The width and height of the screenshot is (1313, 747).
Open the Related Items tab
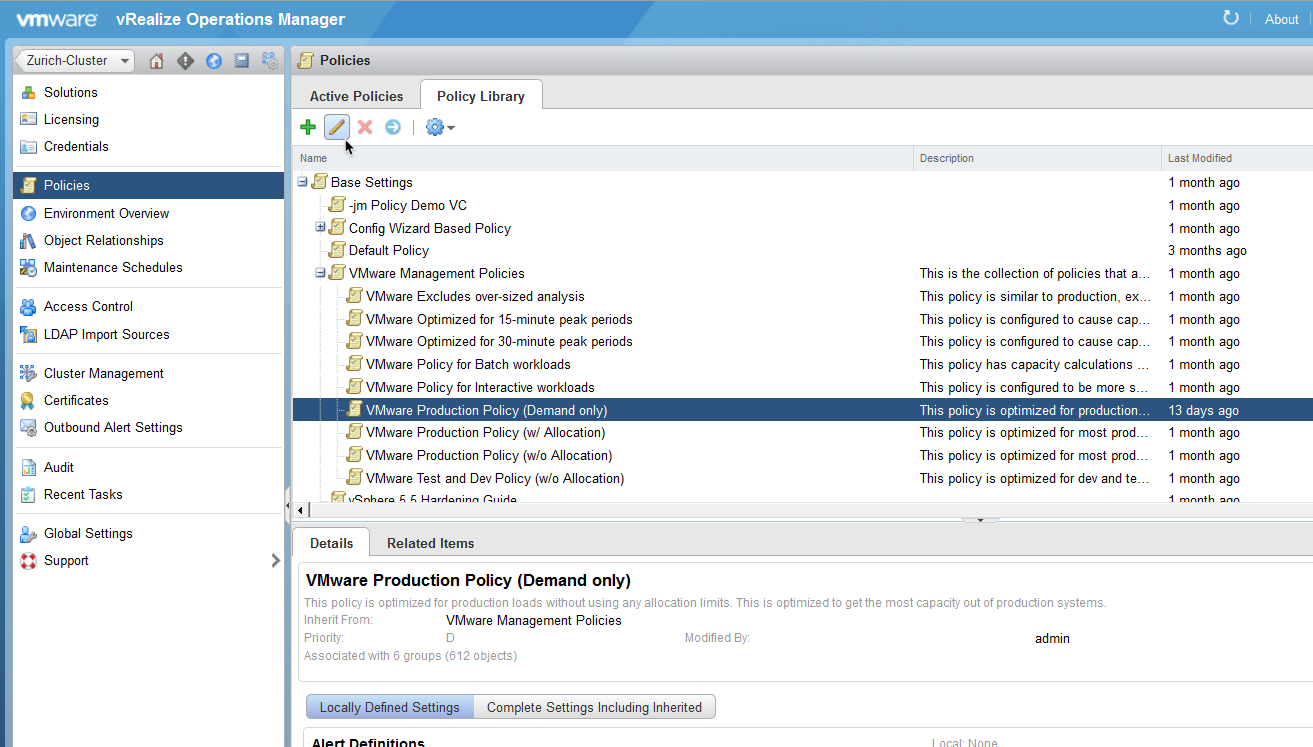pyautogui.click(x=430, y=543)
